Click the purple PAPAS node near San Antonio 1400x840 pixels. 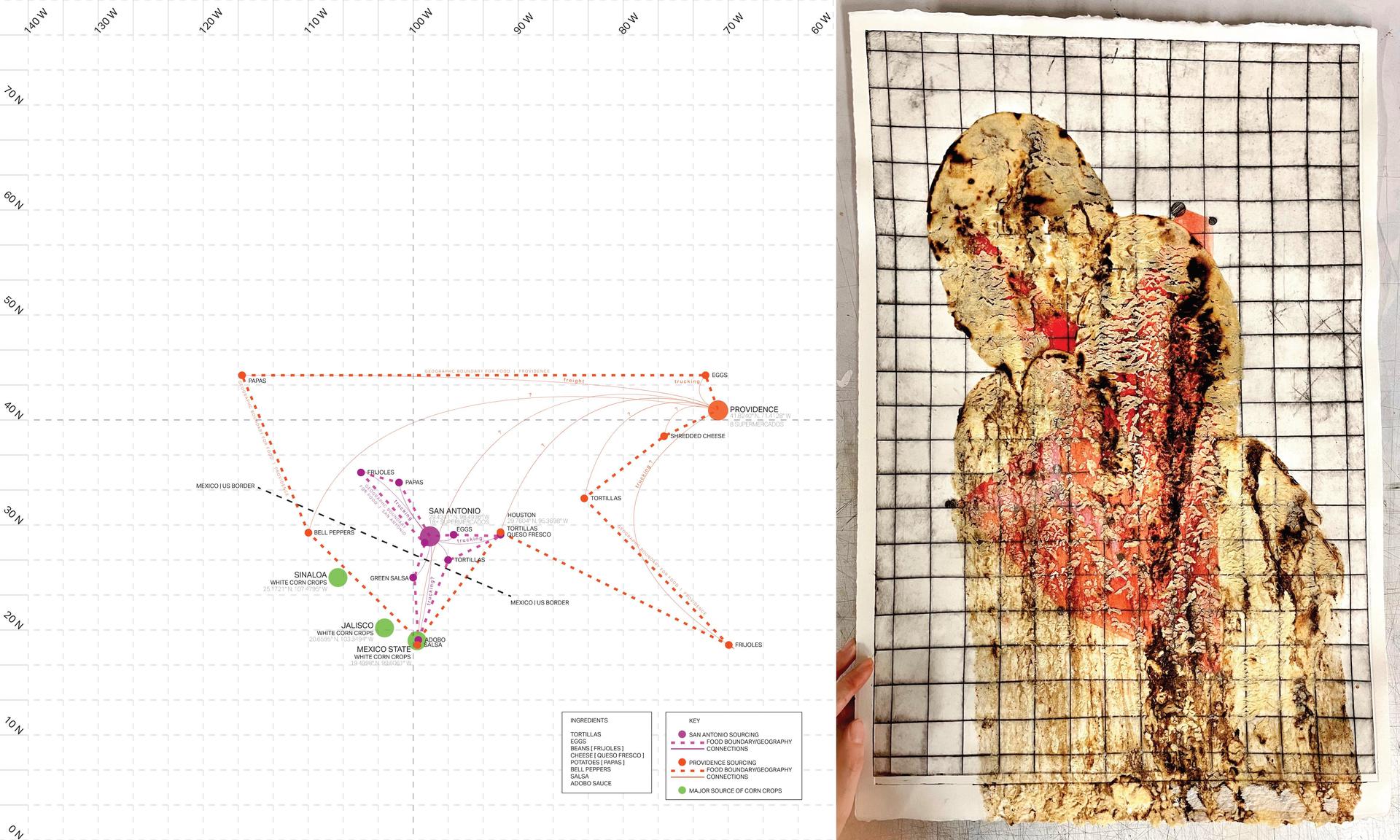[399, 482]
